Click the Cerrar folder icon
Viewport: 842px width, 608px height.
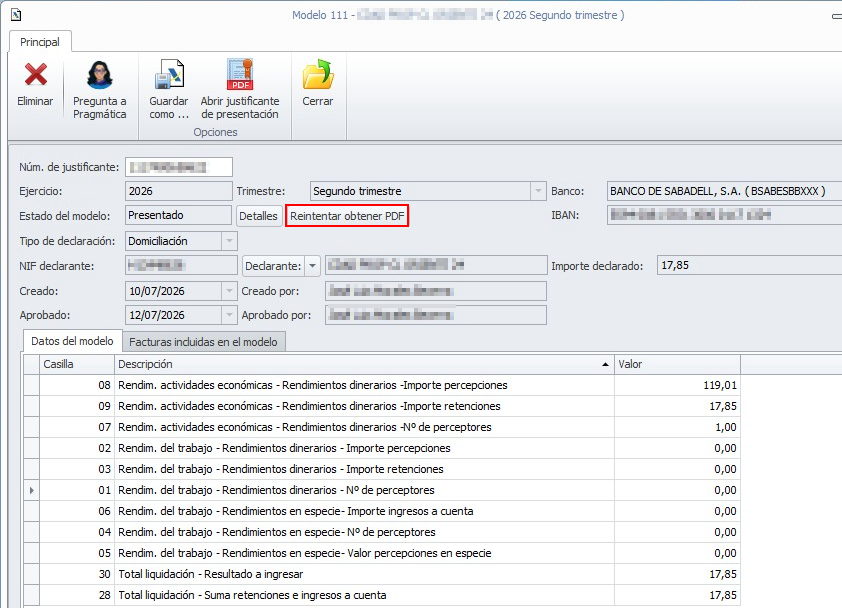[318, 74]
